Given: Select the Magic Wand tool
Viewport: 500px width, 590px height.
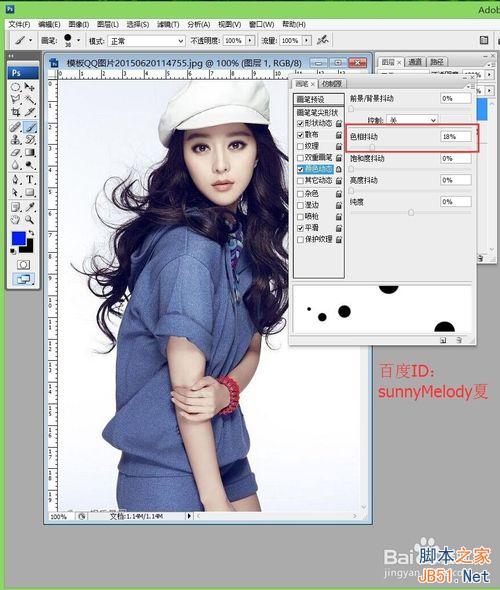Looking at the screenshot, I should pos(30,100).
